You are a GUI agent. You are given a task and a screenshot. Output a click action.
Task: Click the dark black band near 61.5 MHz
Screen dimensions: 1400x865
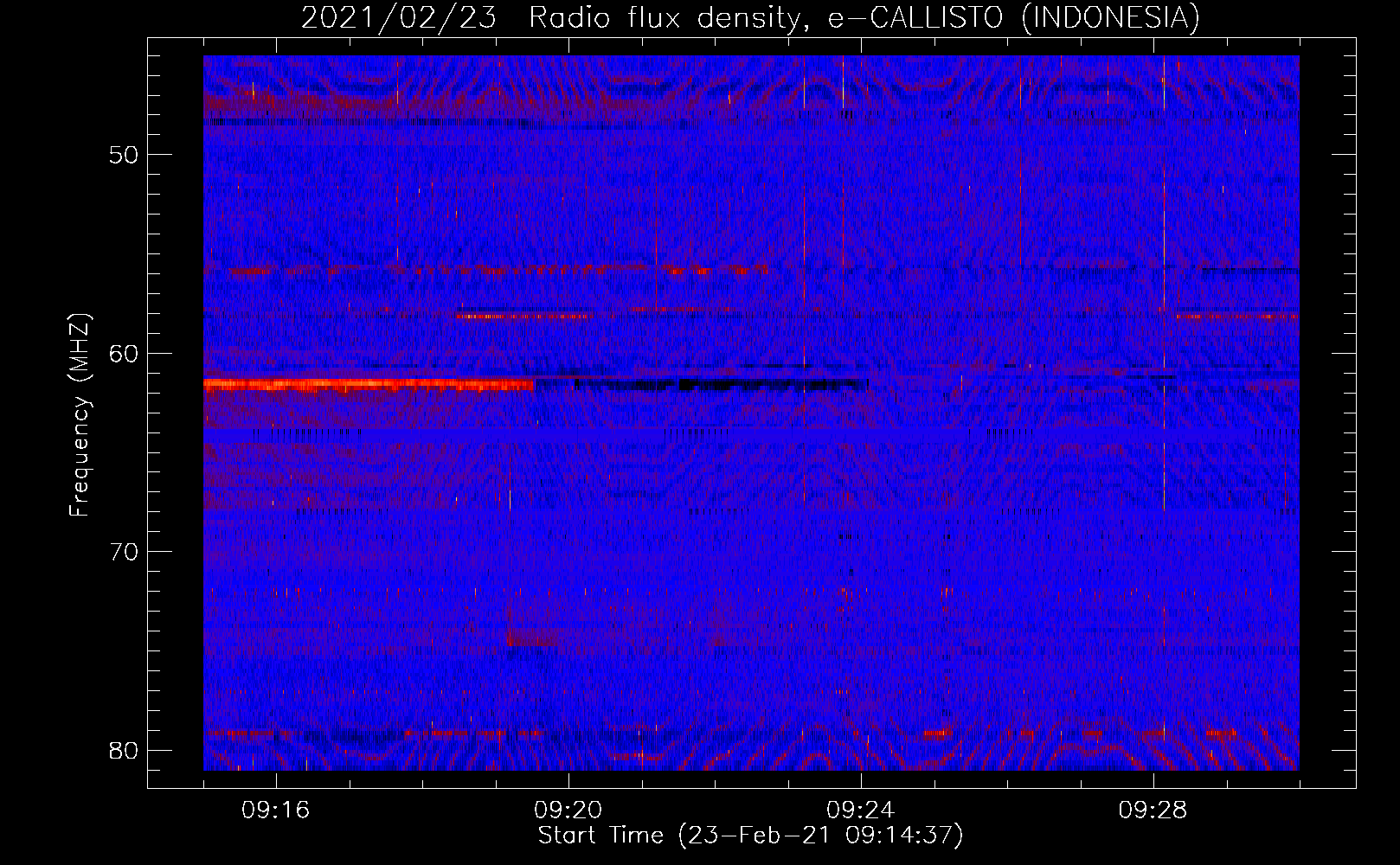[701, 385]
